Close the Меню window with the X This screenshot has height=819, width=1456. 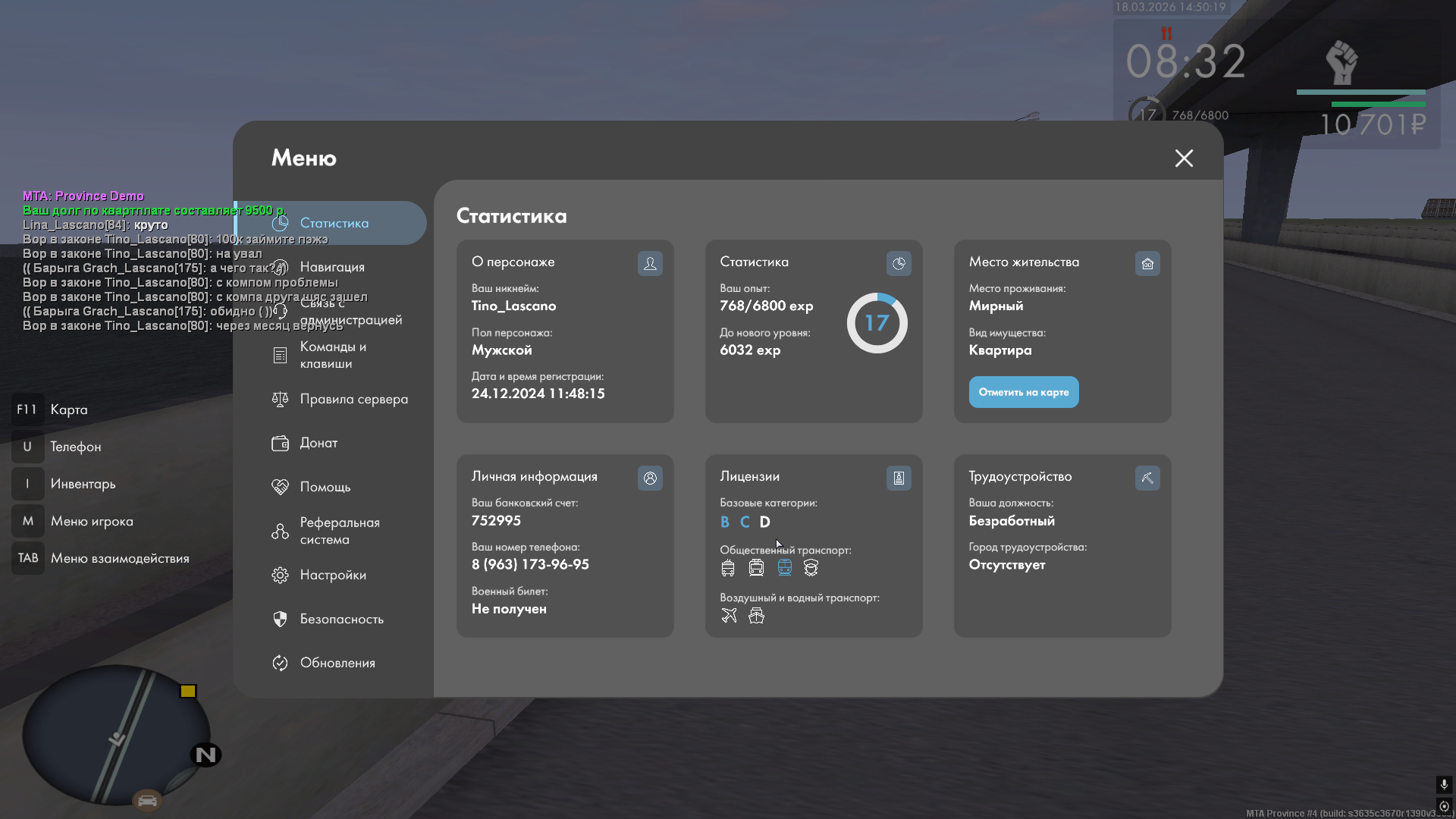(1184, 158)
